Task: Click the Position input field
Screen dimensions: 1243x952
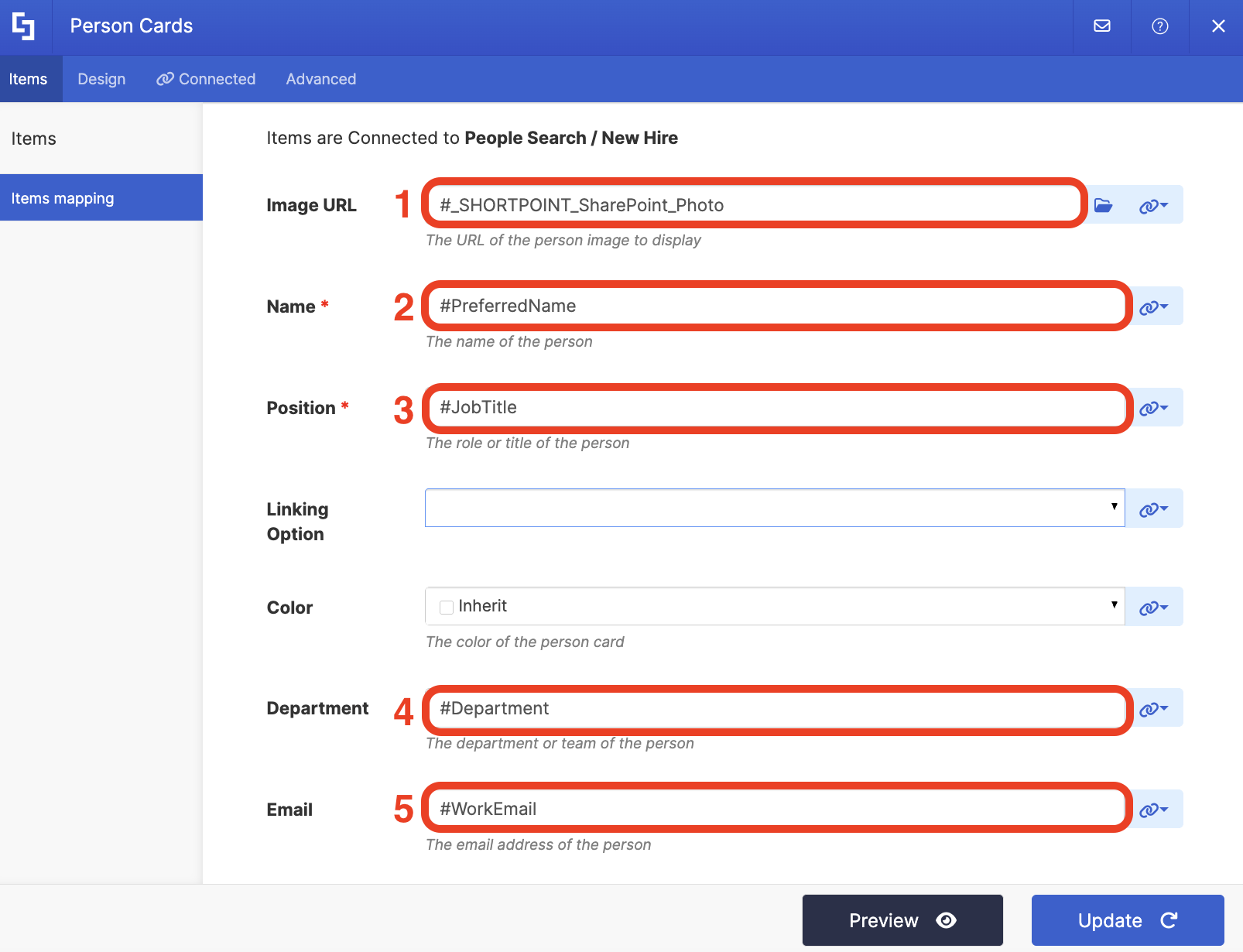Action: click(x=777, y=407)
